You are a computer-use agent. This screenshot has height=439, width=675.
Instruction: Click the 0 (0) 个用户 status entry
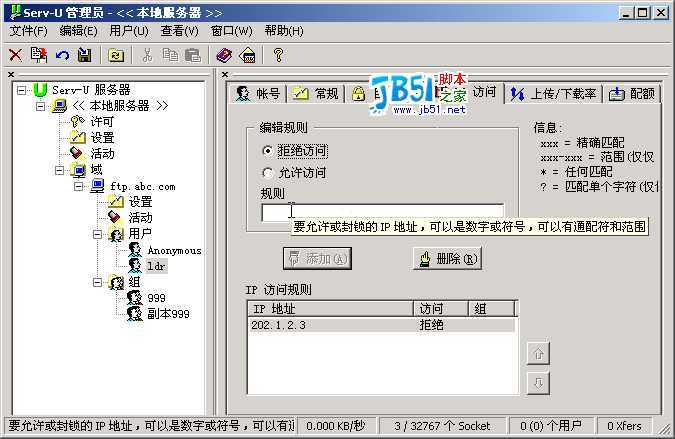[x=551, y=426]
